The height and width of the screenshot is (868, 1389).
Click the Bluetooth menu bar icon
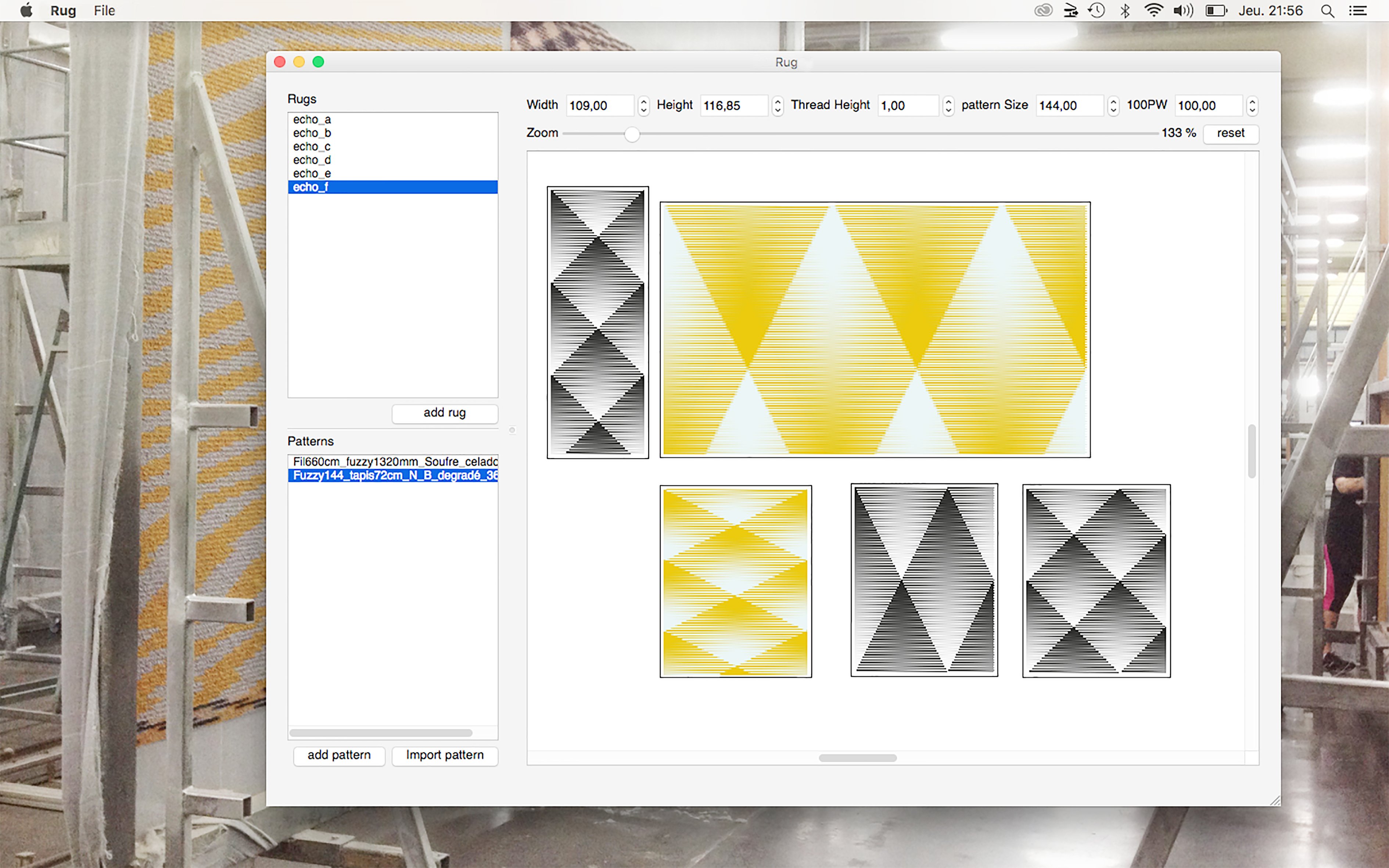[1125, 11]
